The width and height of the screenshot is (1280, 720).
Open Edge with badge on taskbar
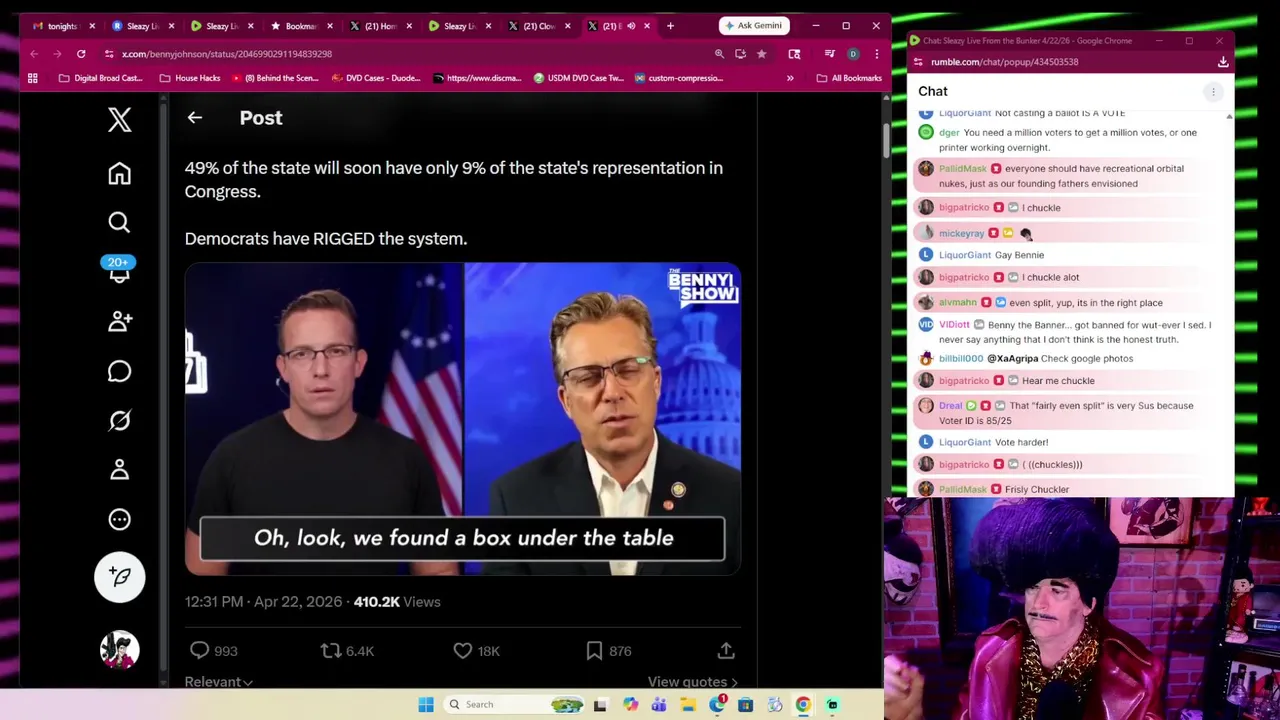[717, 705]
